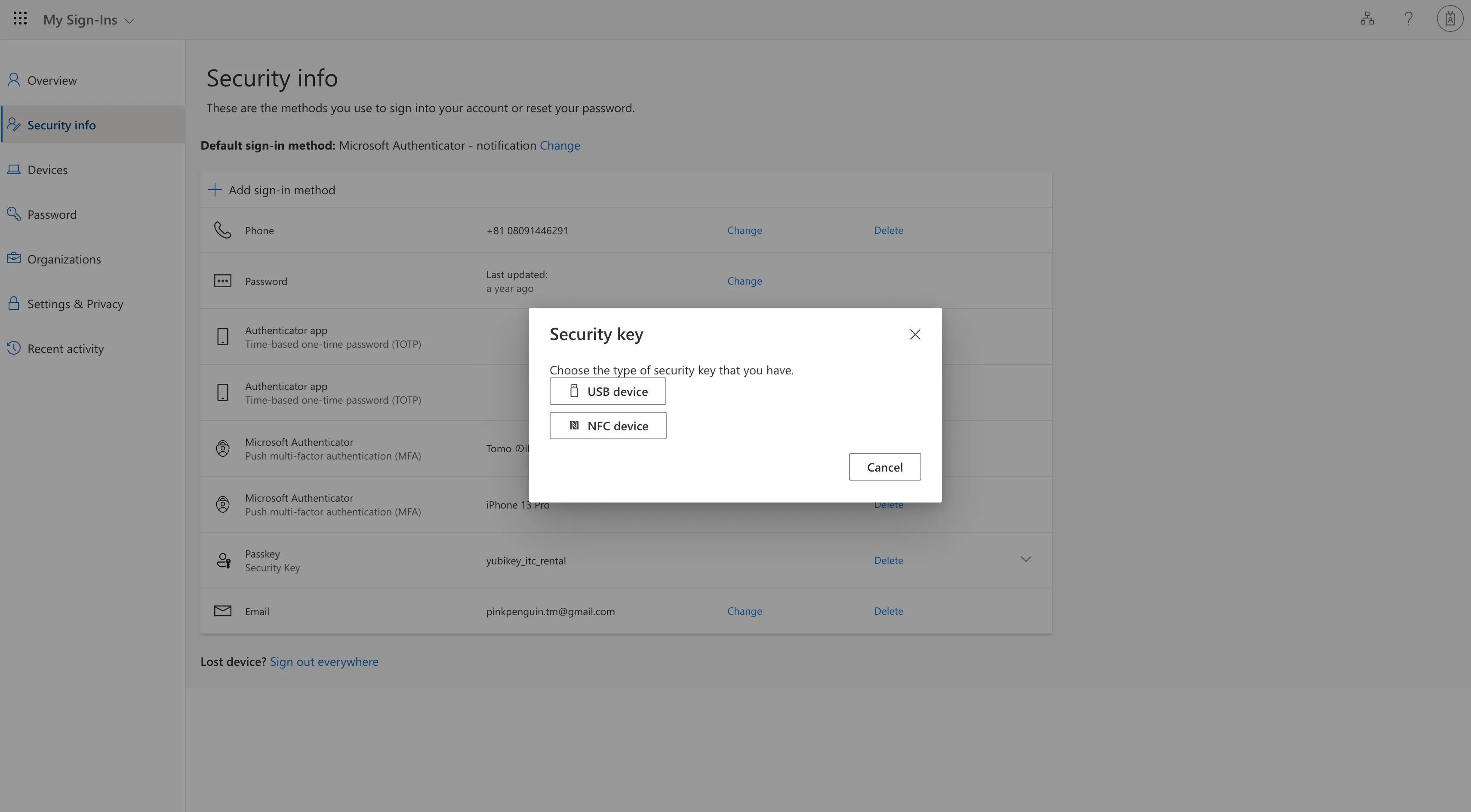Click Sign out everywhere link

[324, 662]
